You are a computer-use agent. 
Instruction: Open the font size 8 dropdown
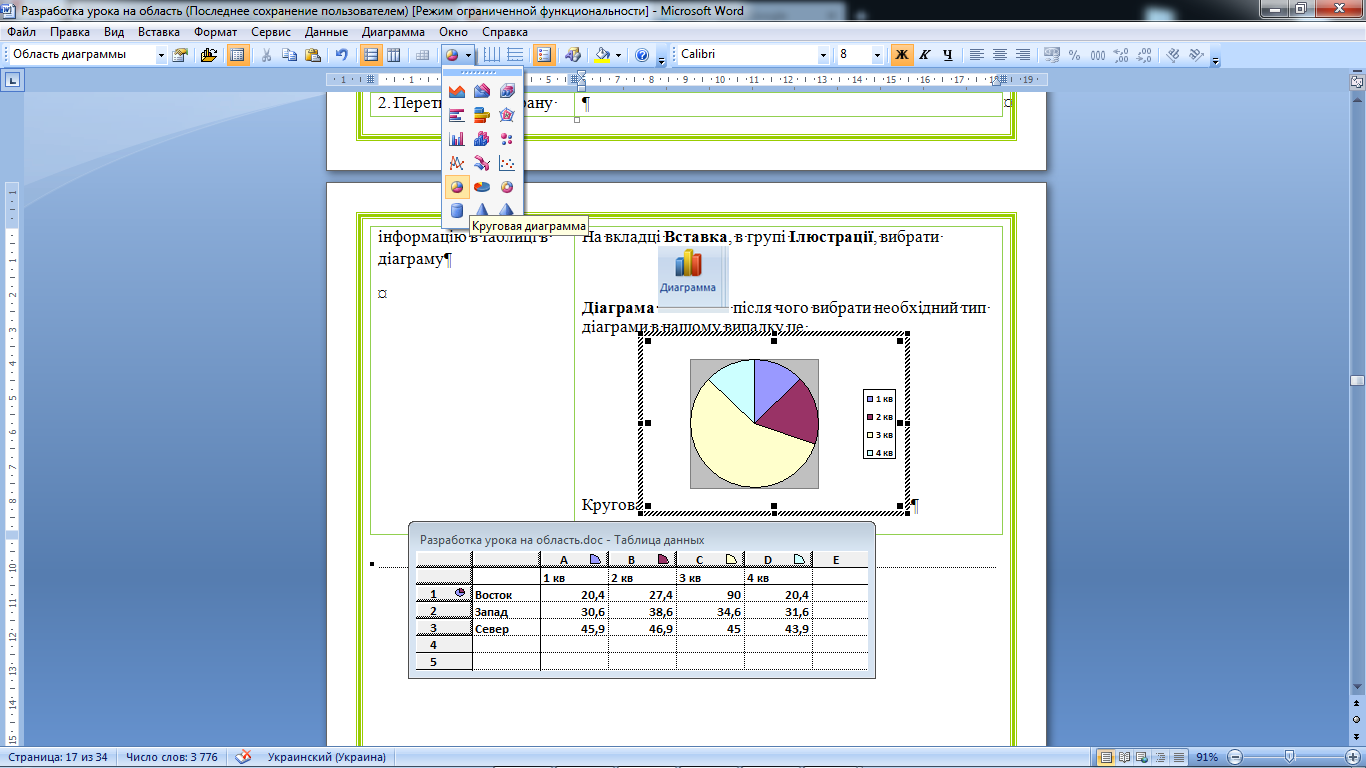pyautogui.click(x=878, y=55)
